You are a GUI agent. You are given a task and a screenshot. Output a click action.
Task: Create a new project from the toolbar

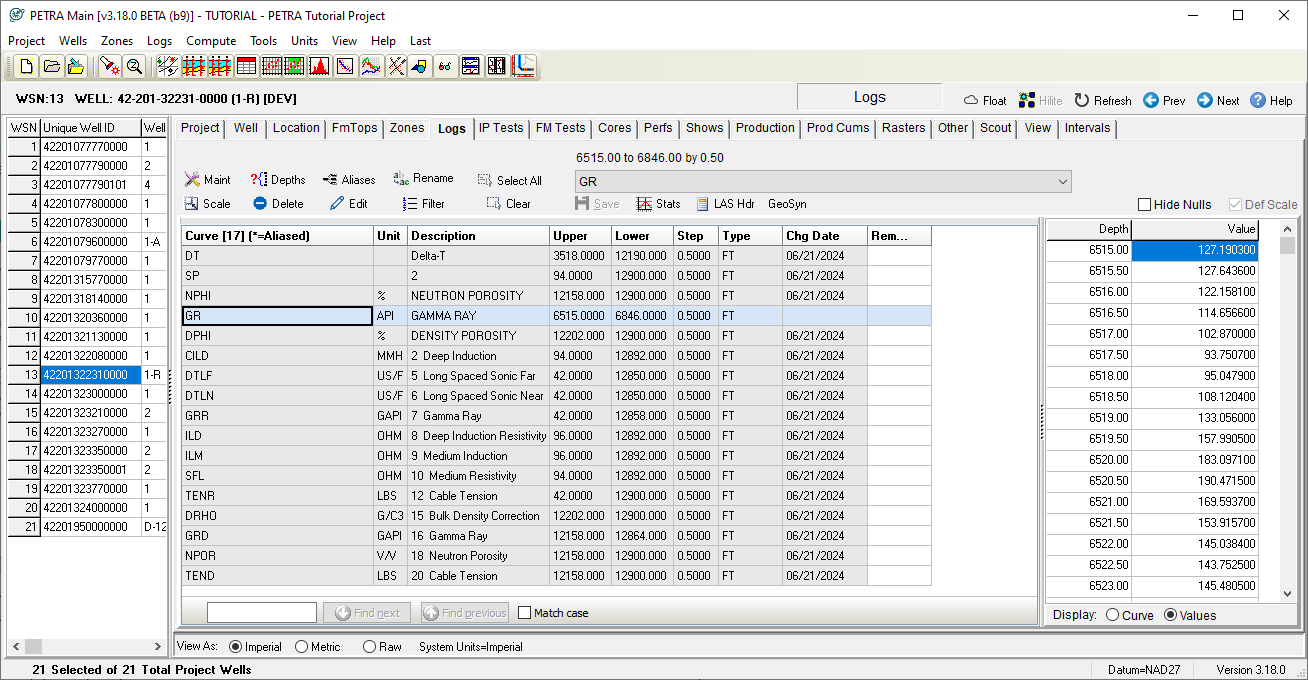point(26,65)
